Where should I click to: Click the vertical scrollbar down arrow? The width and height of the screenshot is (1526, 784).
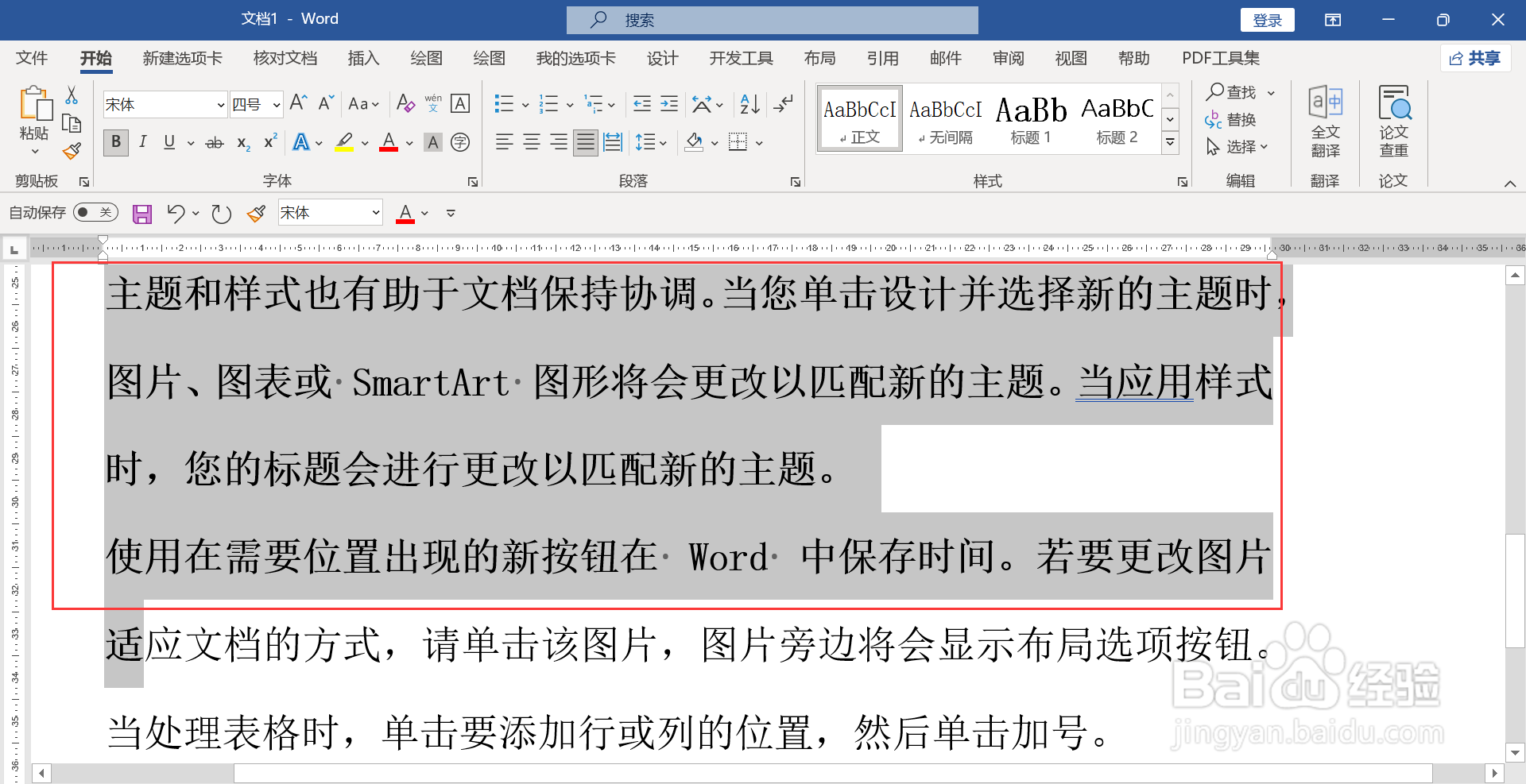click(1515, 752)
